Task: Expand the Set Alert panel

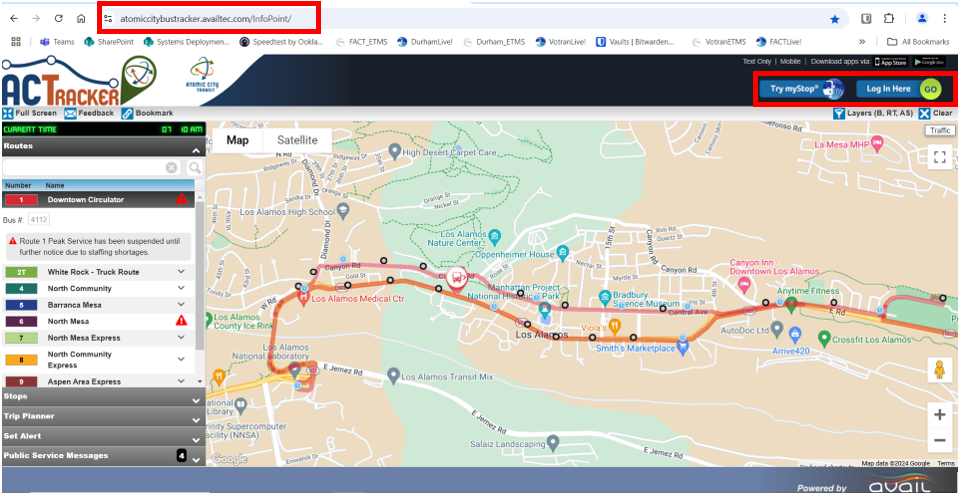Action: (x=103, y=436)
